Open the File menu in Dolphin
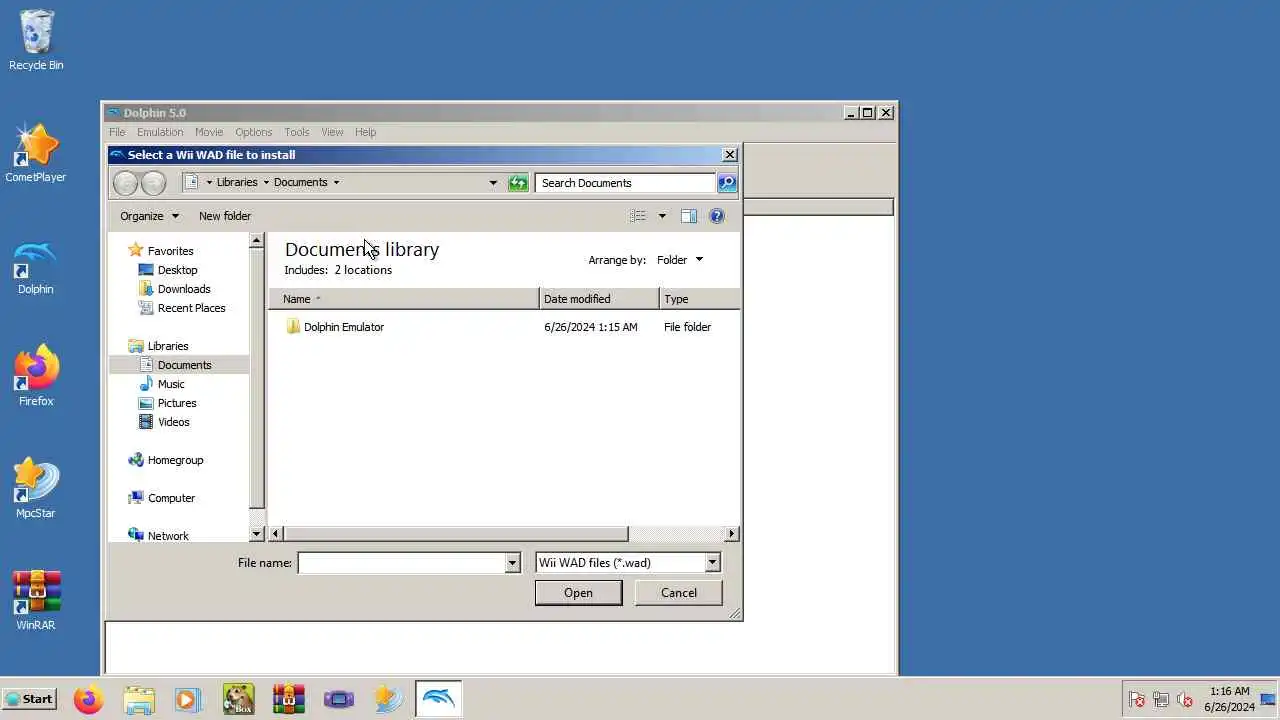The height and width of the screenshot is (720, 1280). [117, 132]
